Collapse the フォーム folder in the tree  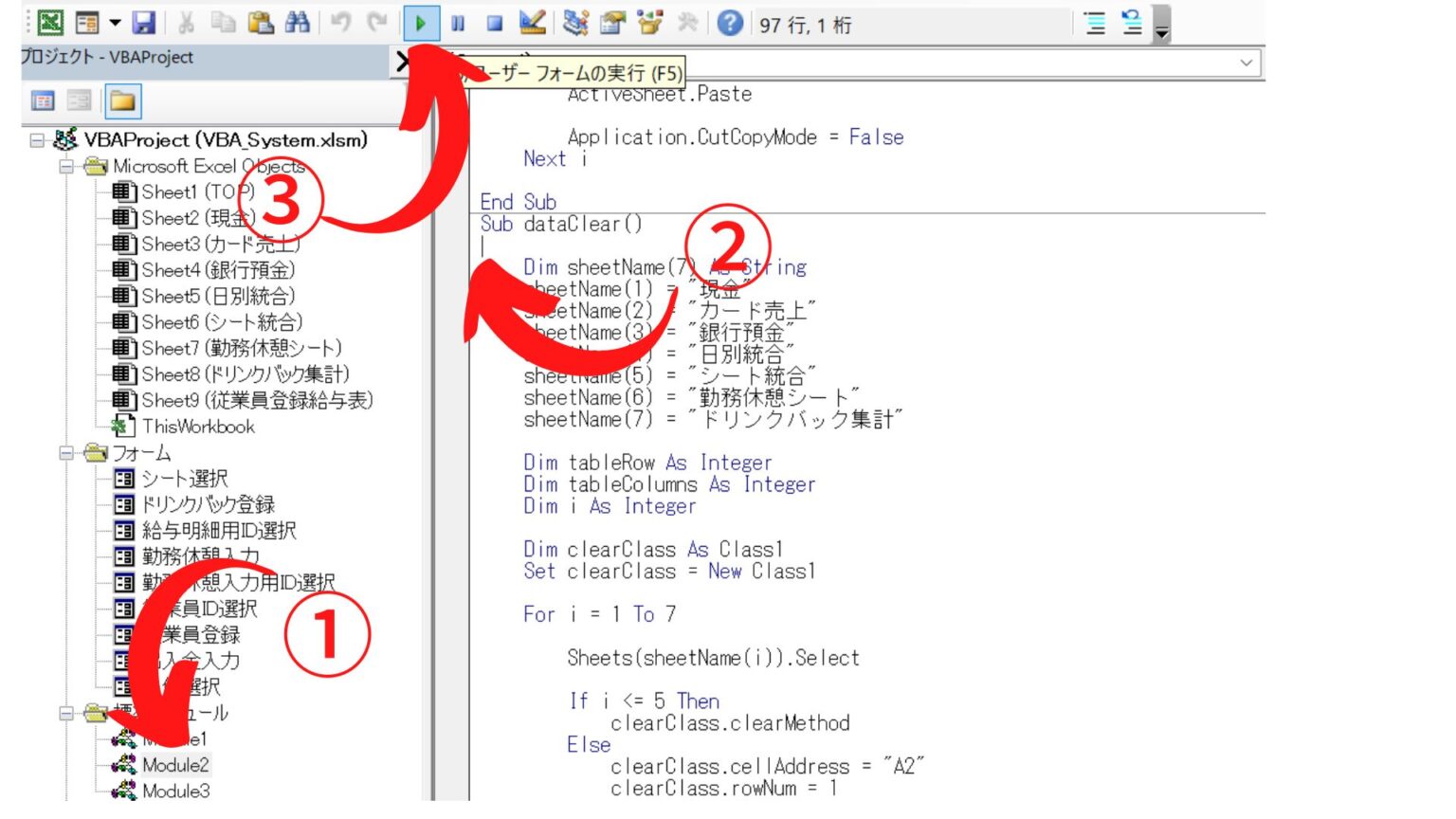(x=66, y=453)
